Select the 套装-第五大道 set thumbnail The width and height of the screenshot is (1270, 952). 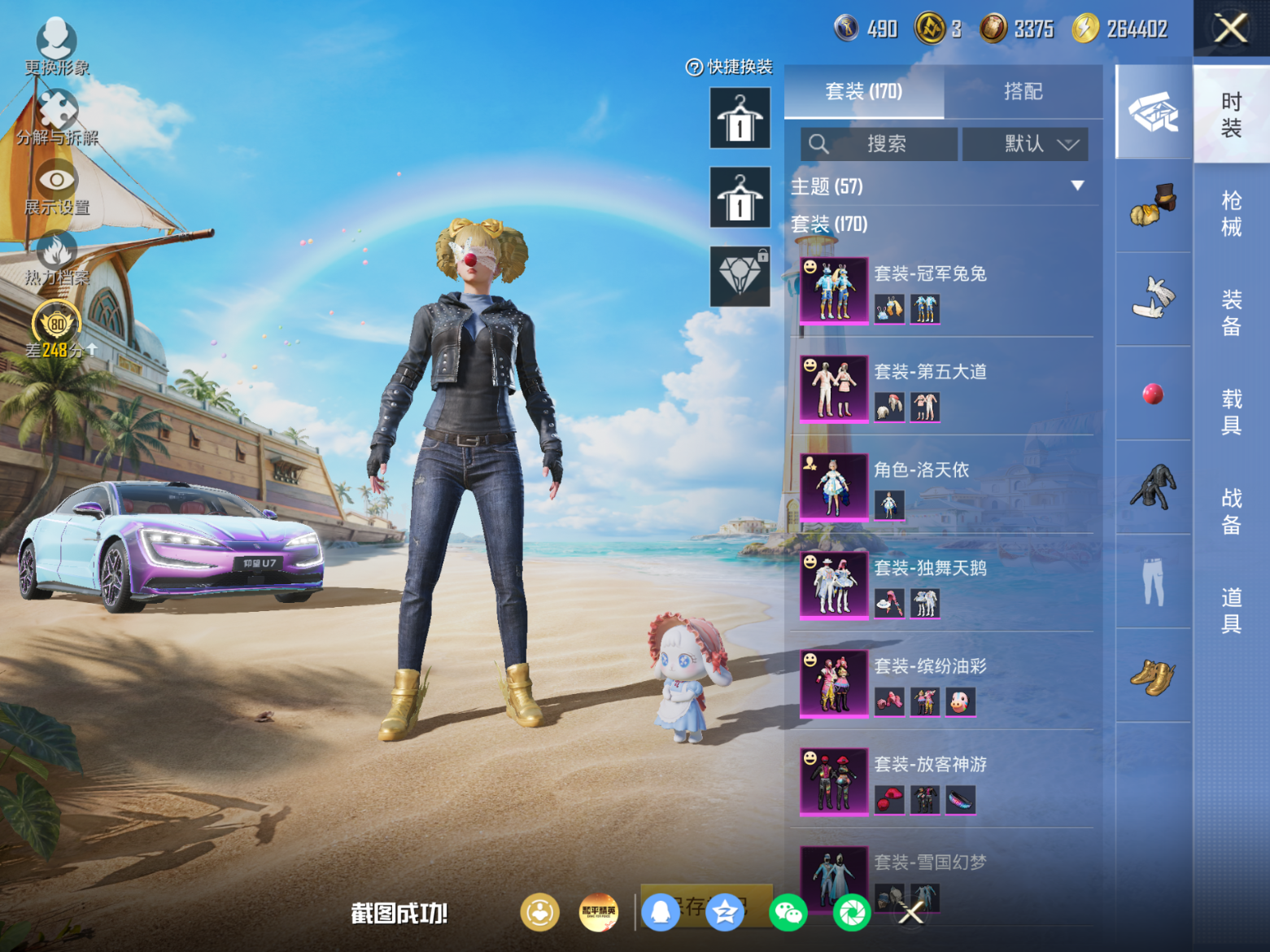(834, 389)
